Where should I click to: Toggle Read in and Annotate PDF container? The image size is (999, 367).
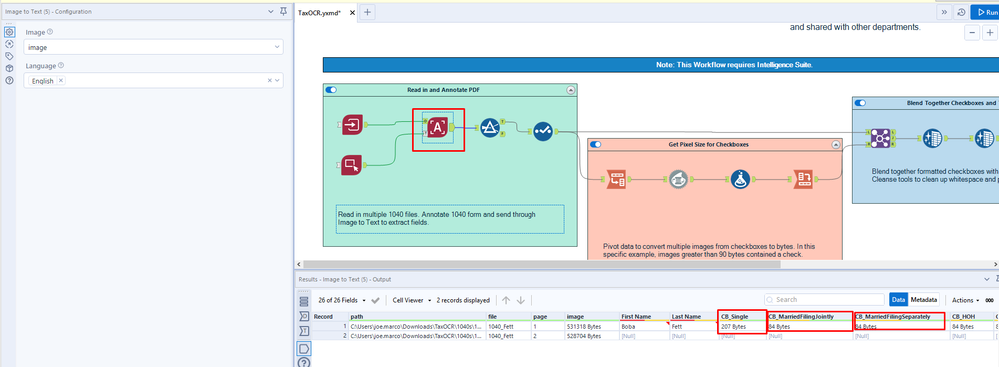(331, 90)
